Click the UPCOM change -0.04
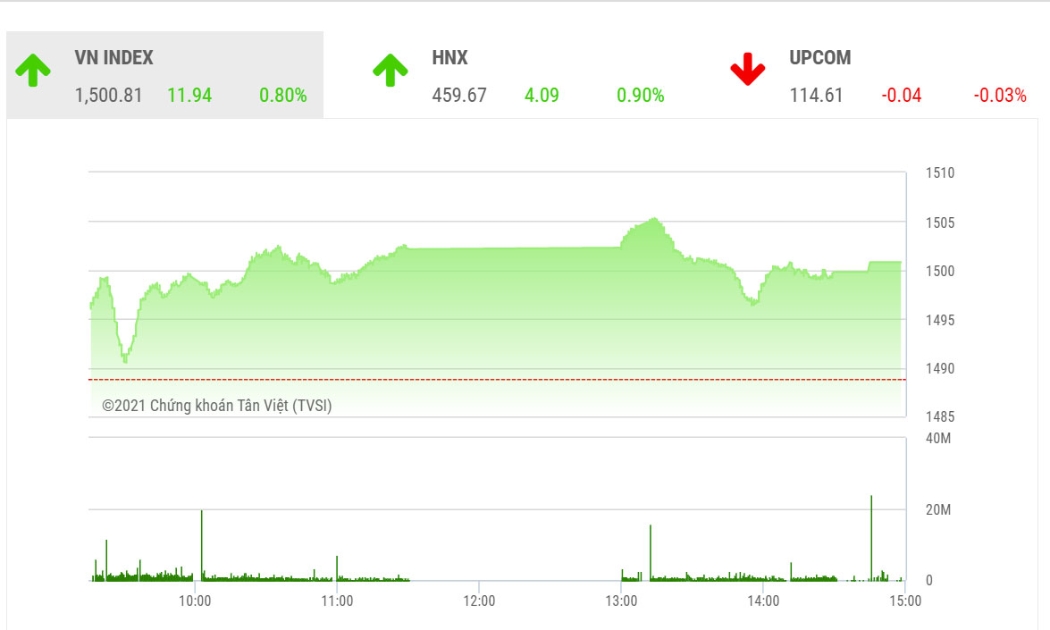Screen dimensions: 1050x630 click(x=901, y=95)
